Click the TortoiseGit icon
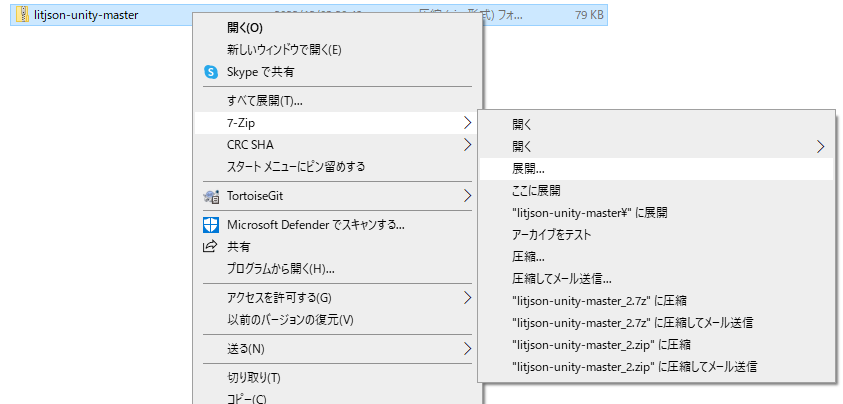 tap(211, 196)
